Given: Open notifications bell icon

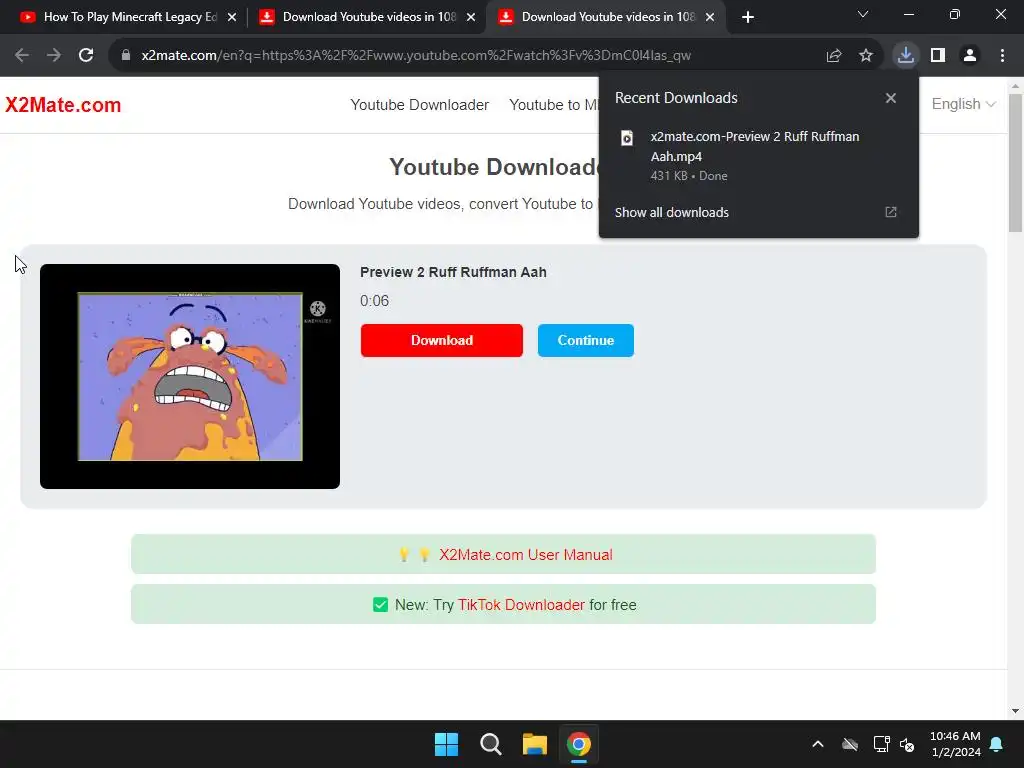Looking at the screenshot, I should 997,744.
